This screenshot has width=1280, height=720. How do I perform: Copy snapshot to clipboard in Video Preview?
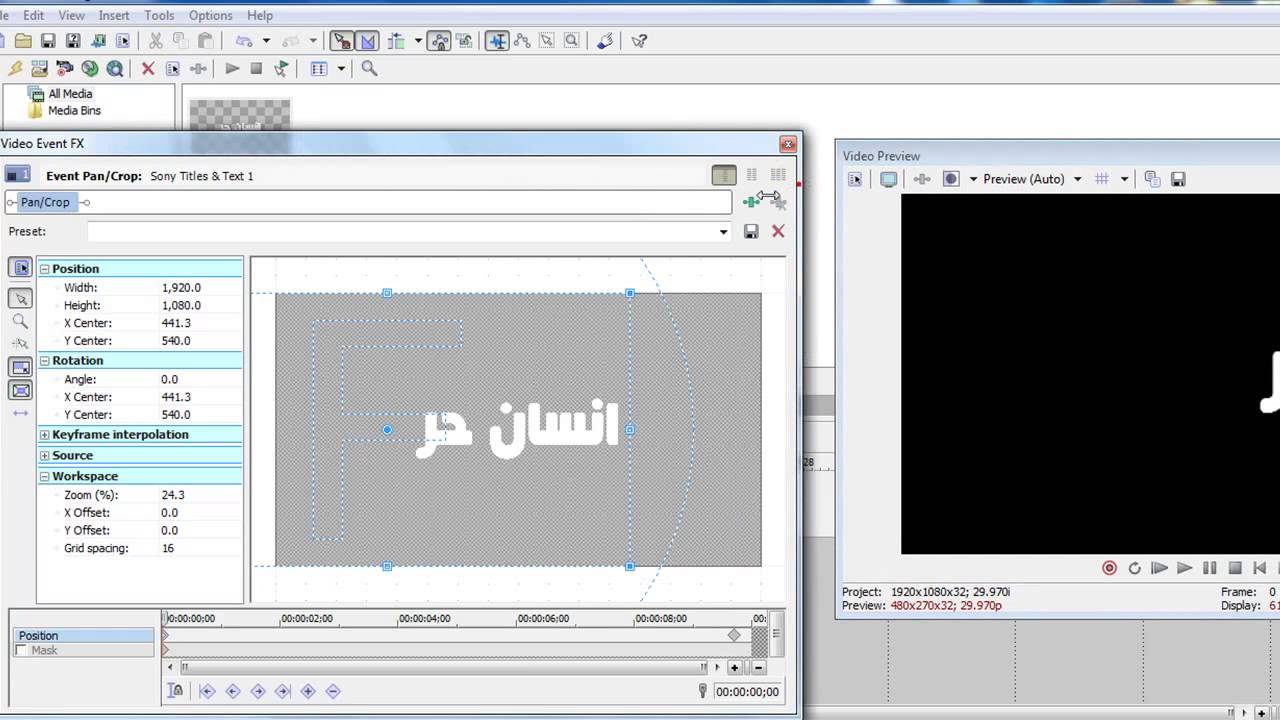(1152, 179)
